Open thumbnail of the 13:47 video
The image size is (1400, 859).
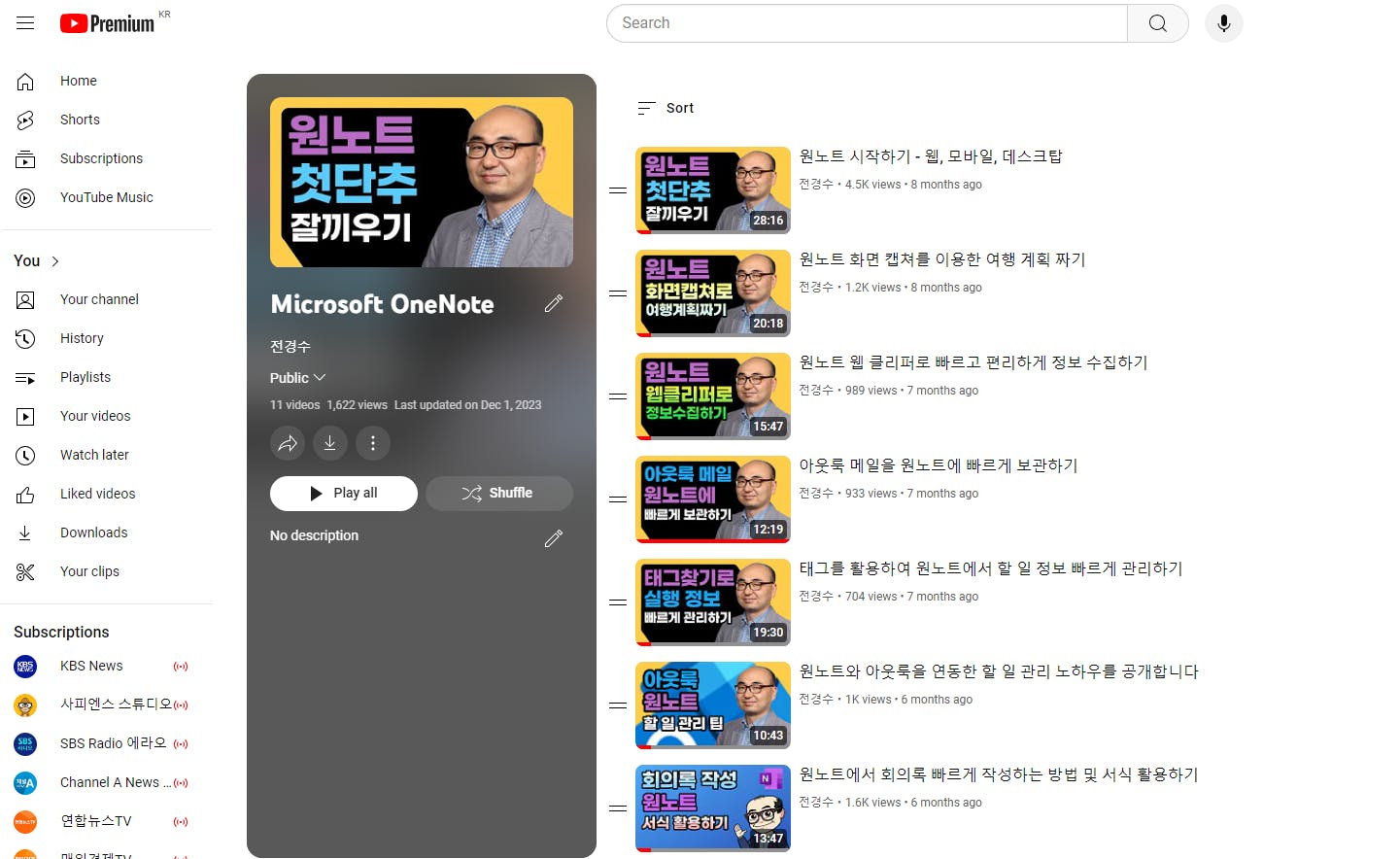(713, 808)
